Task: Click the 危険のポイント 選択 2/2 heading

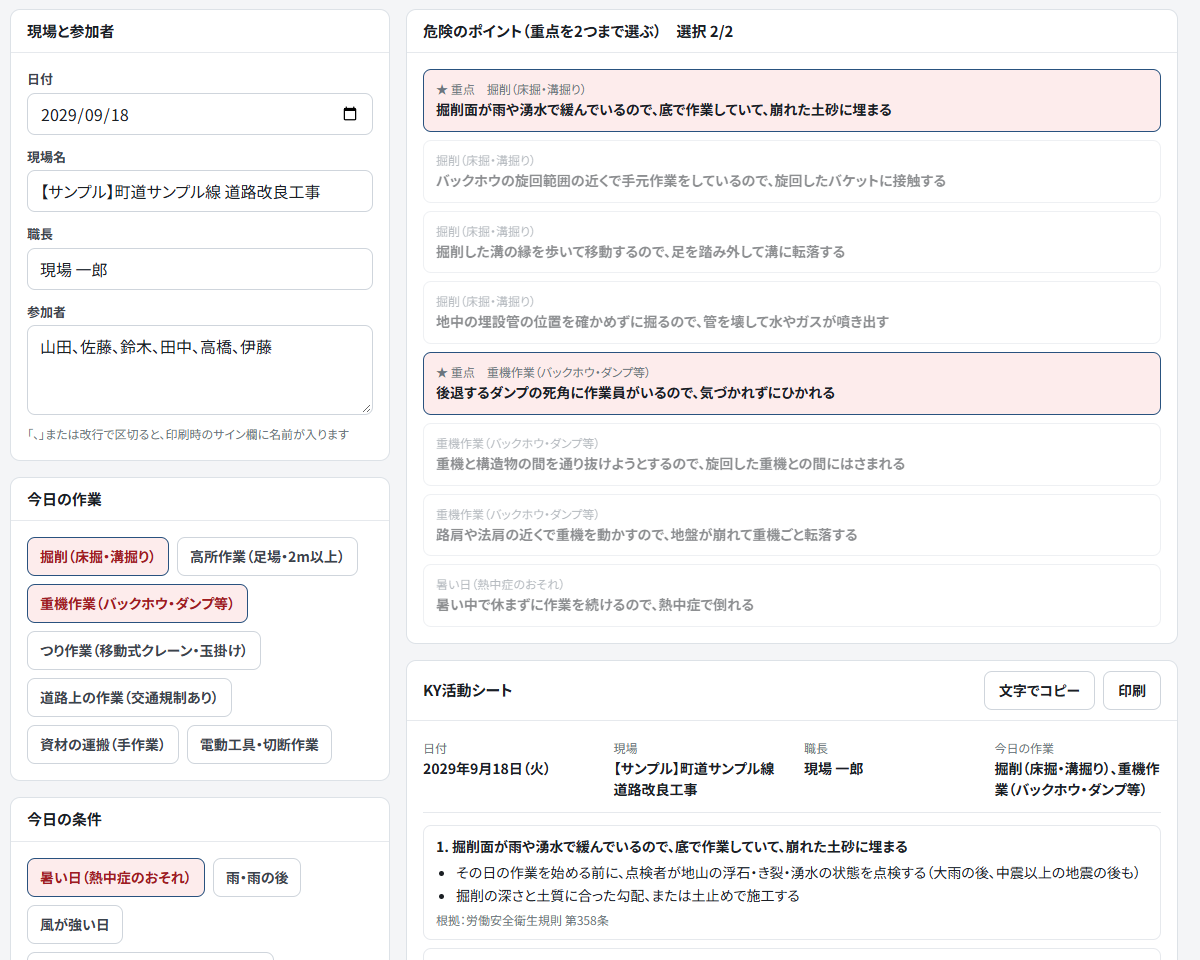Action: [x=578, y=31]
